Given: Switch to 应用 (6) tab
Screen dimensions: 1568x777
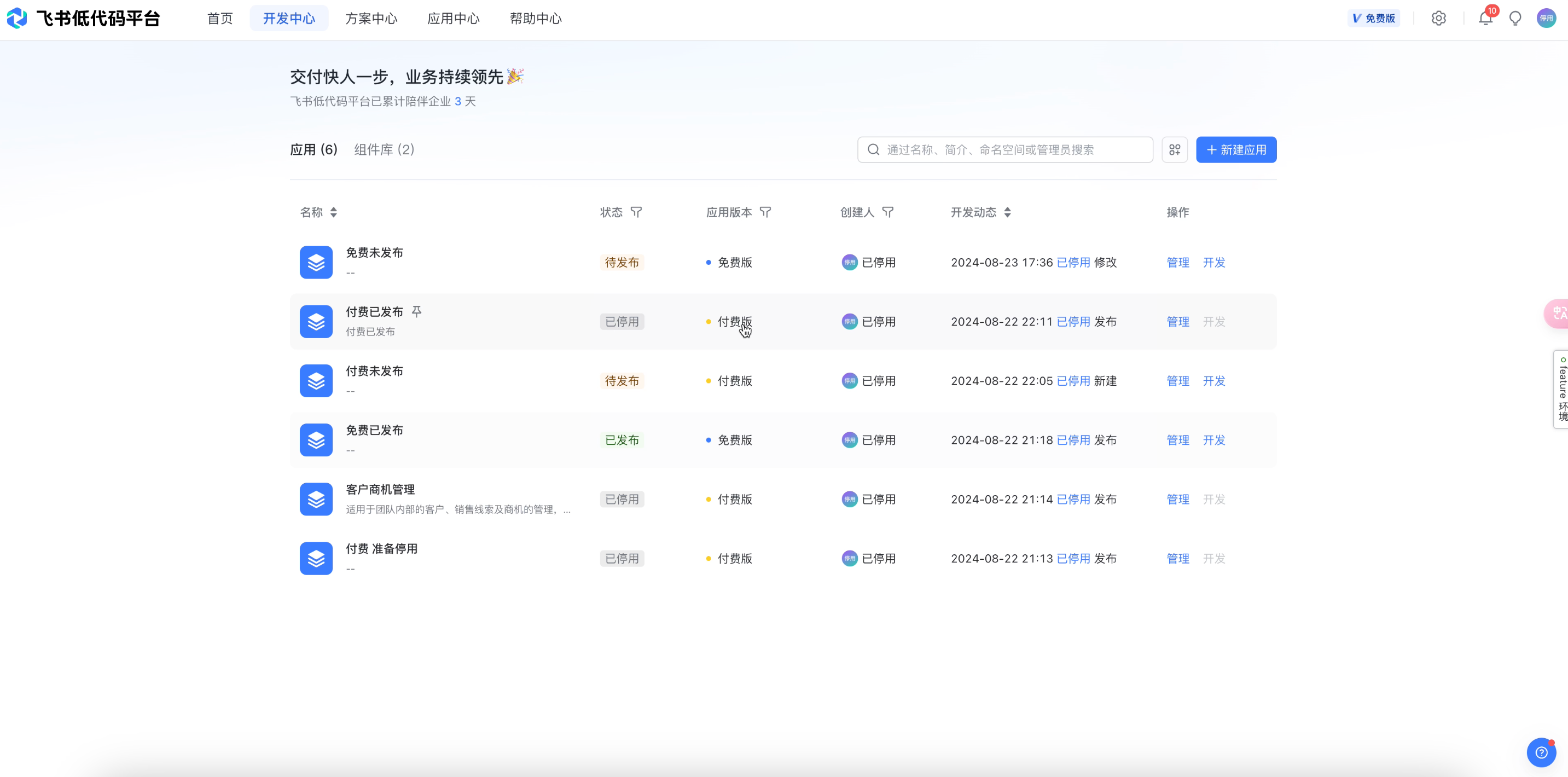Looking at the screenshot, I should 313,150.
